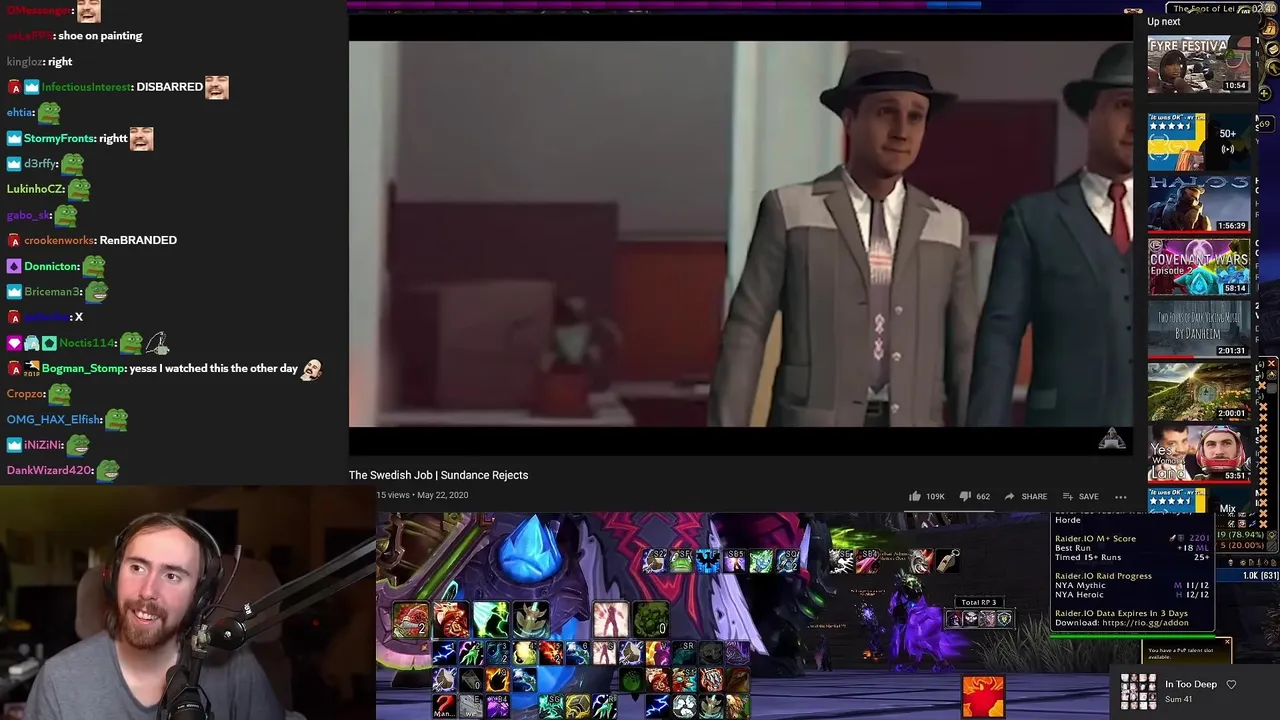1280x720 pixels.
Task: Click chat username Noctis114
Action: (87, 343)
